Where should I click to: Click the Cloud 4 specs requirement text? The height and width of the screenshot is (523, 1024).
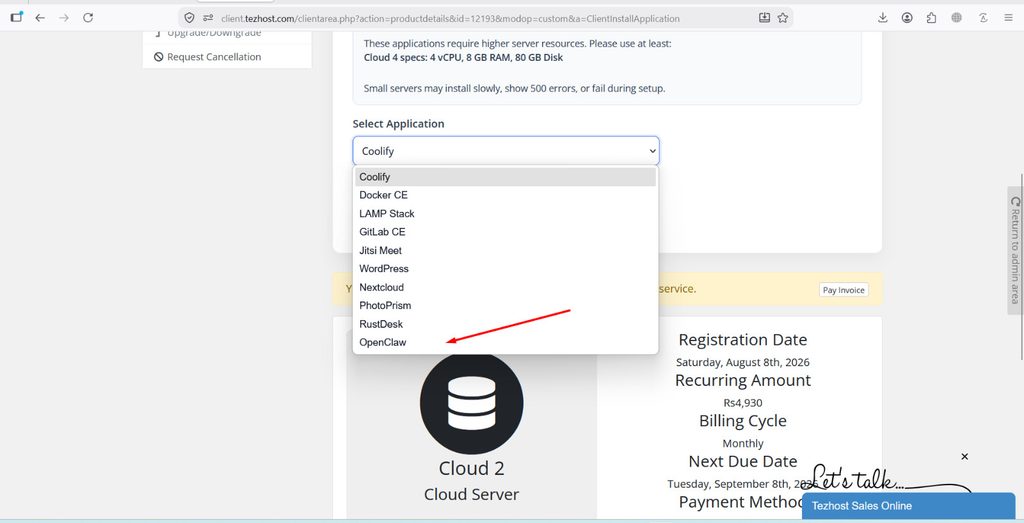click(463, 57)
